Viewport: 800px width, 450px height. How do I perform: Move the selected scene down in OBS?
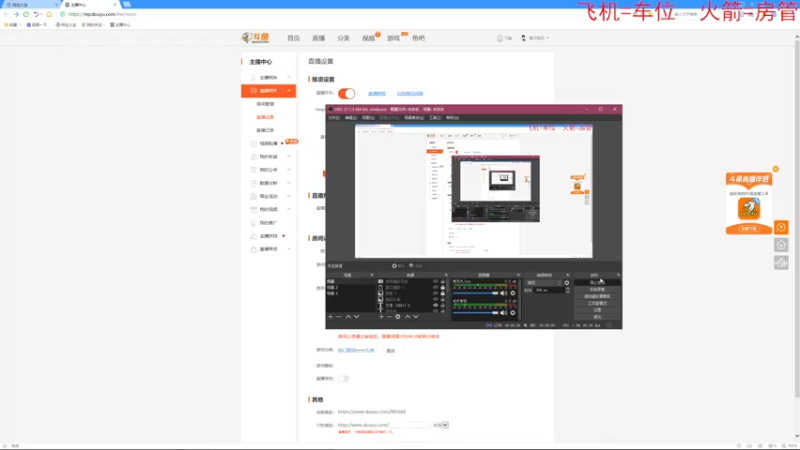[x=357, y=317]
